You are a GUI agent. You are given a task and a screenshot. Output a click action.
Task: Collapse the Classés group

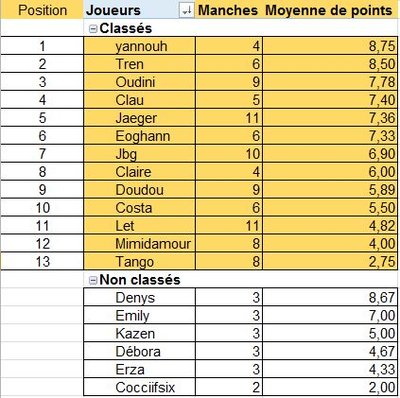pos(93,29)
